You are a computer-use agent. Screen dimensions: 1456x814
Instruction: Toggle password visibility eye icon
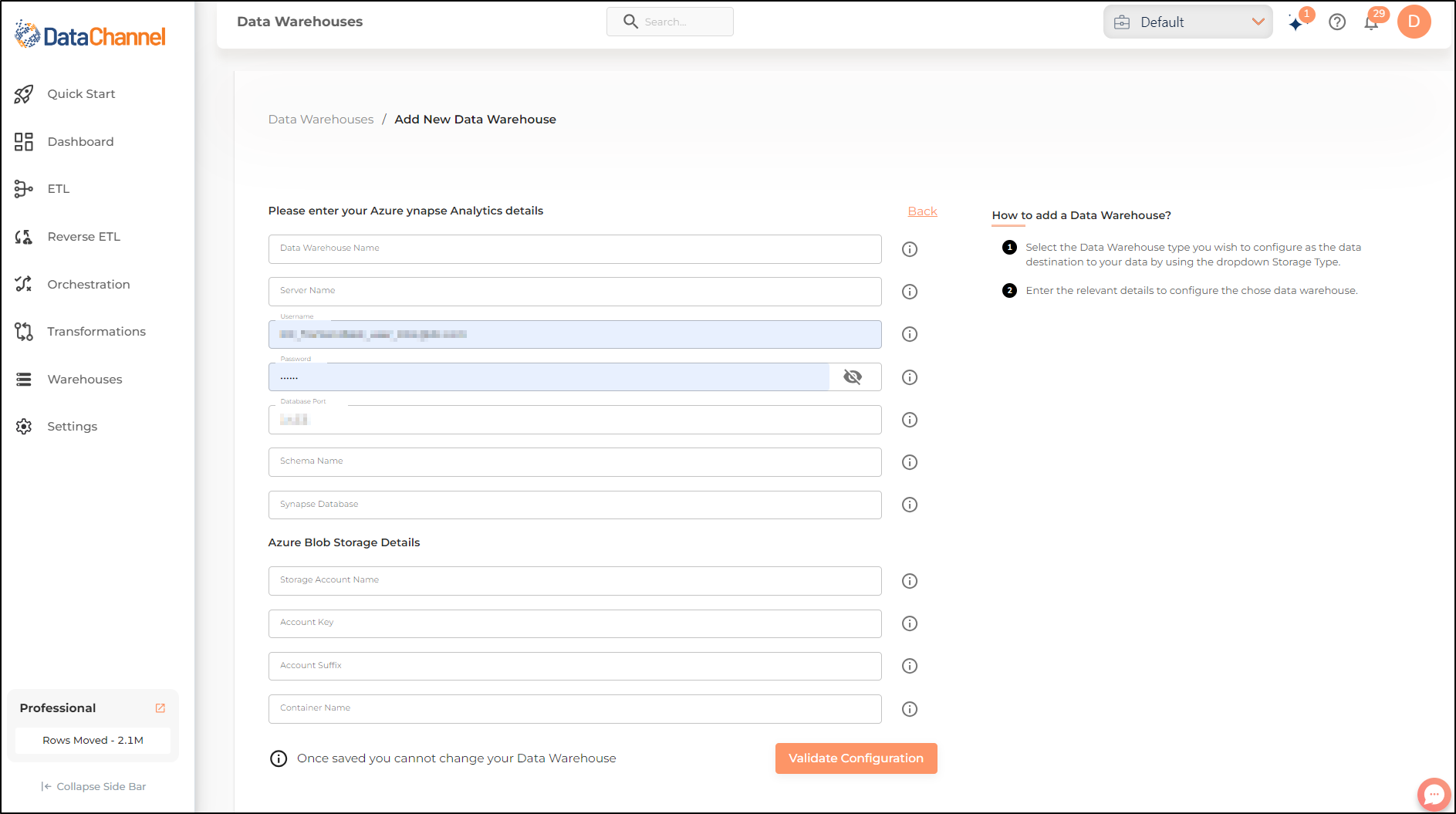point(853,377)
